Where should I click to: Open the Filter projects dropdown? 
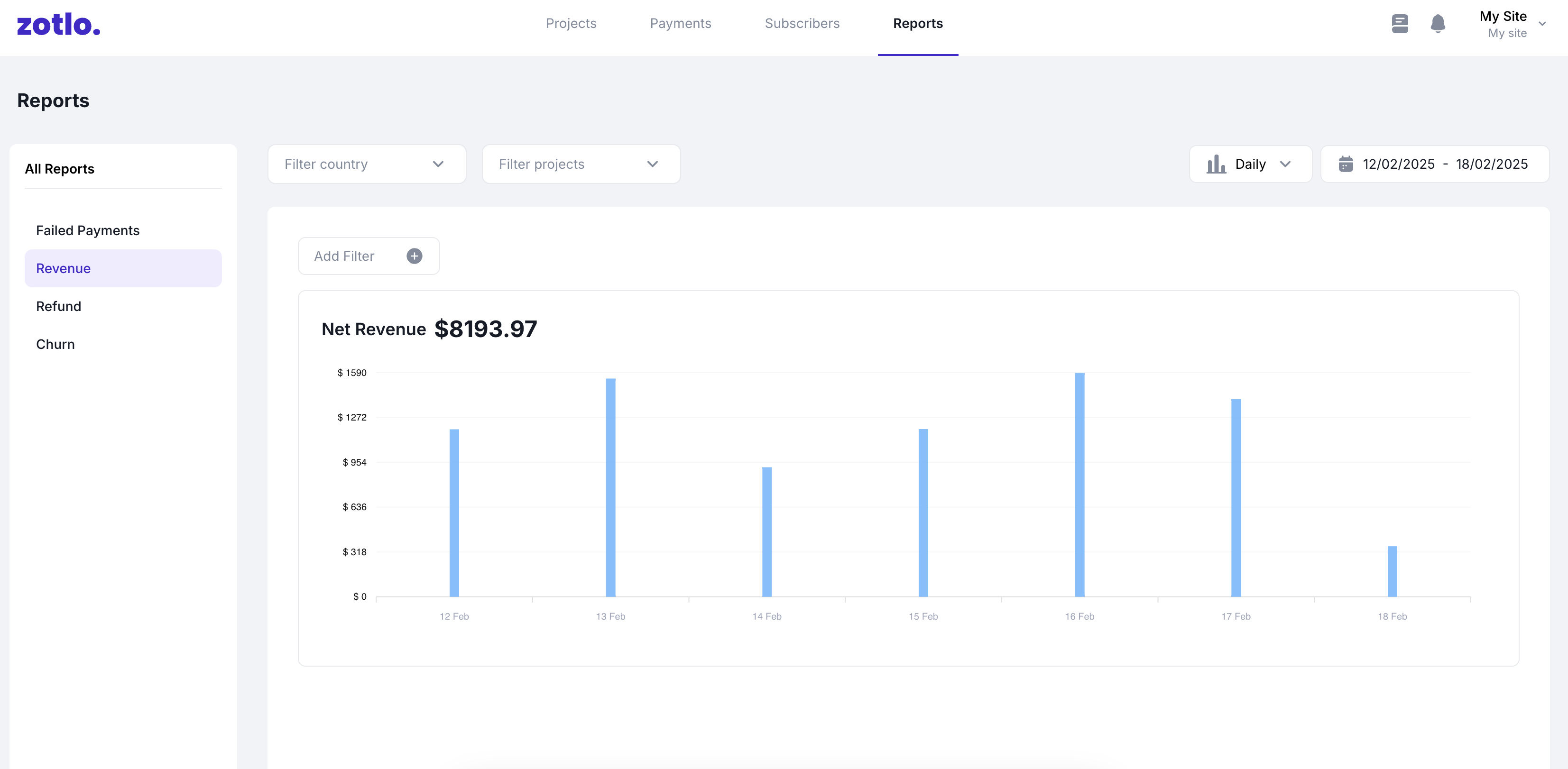(x=581, y=164)
